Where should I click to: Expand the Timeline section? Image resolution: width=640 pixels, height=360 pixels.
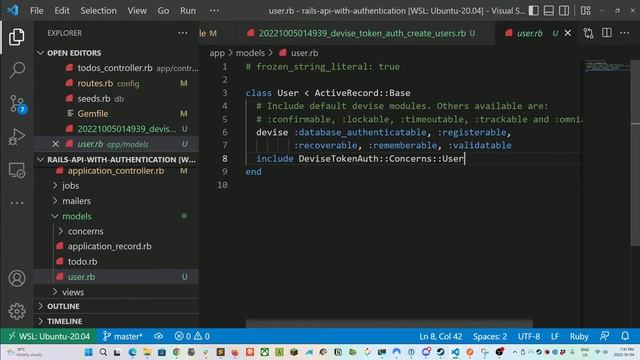(x=64, y=321)
